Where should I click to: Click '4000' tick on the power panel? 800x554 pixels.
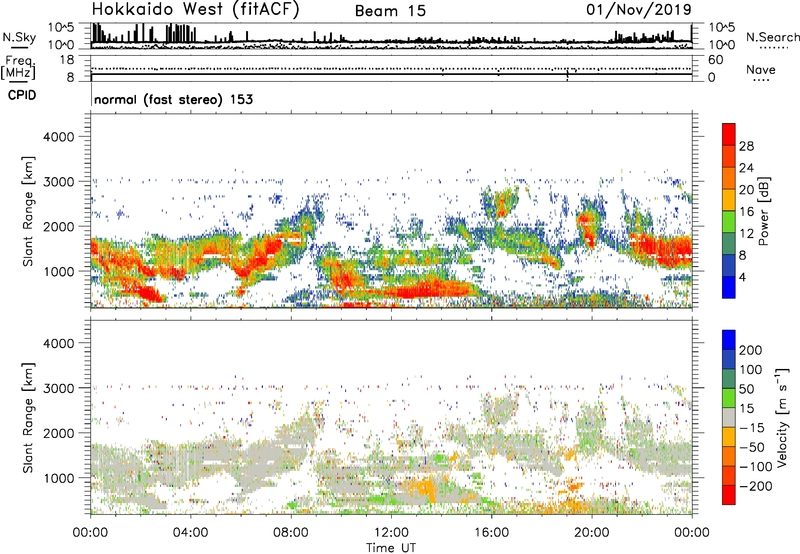coord(58,137)
